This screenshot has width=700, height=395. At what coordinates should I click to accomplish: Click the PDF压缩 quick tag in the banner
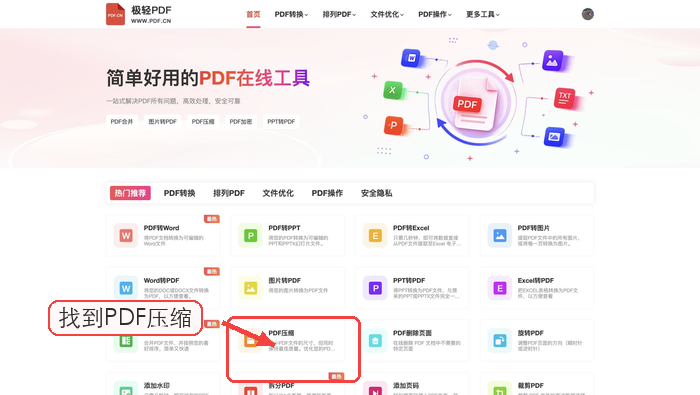click(x=203, y=121)
